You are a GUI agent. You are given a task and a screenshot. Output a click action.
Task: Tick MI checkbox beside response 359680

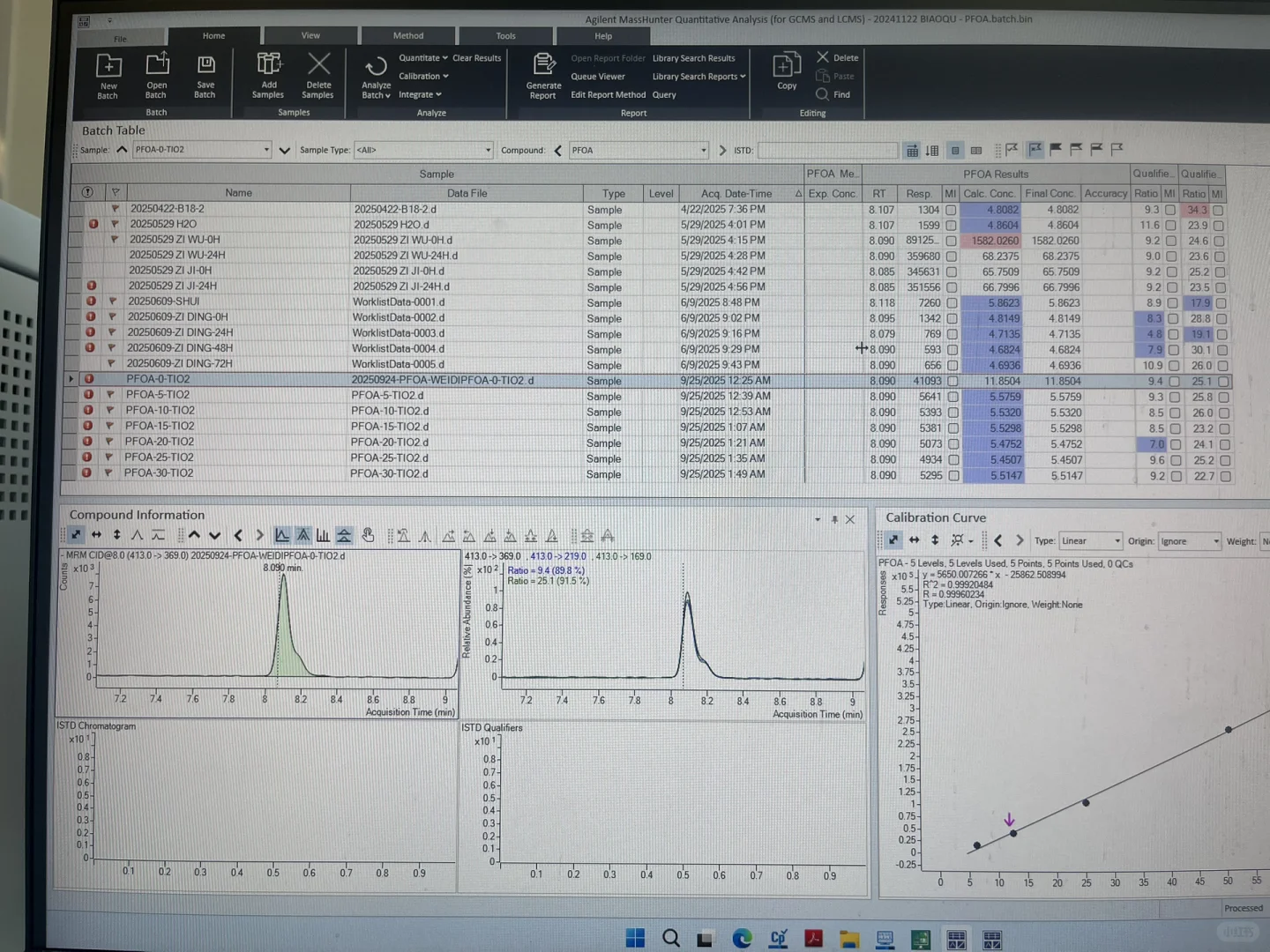tap(952, 257)
